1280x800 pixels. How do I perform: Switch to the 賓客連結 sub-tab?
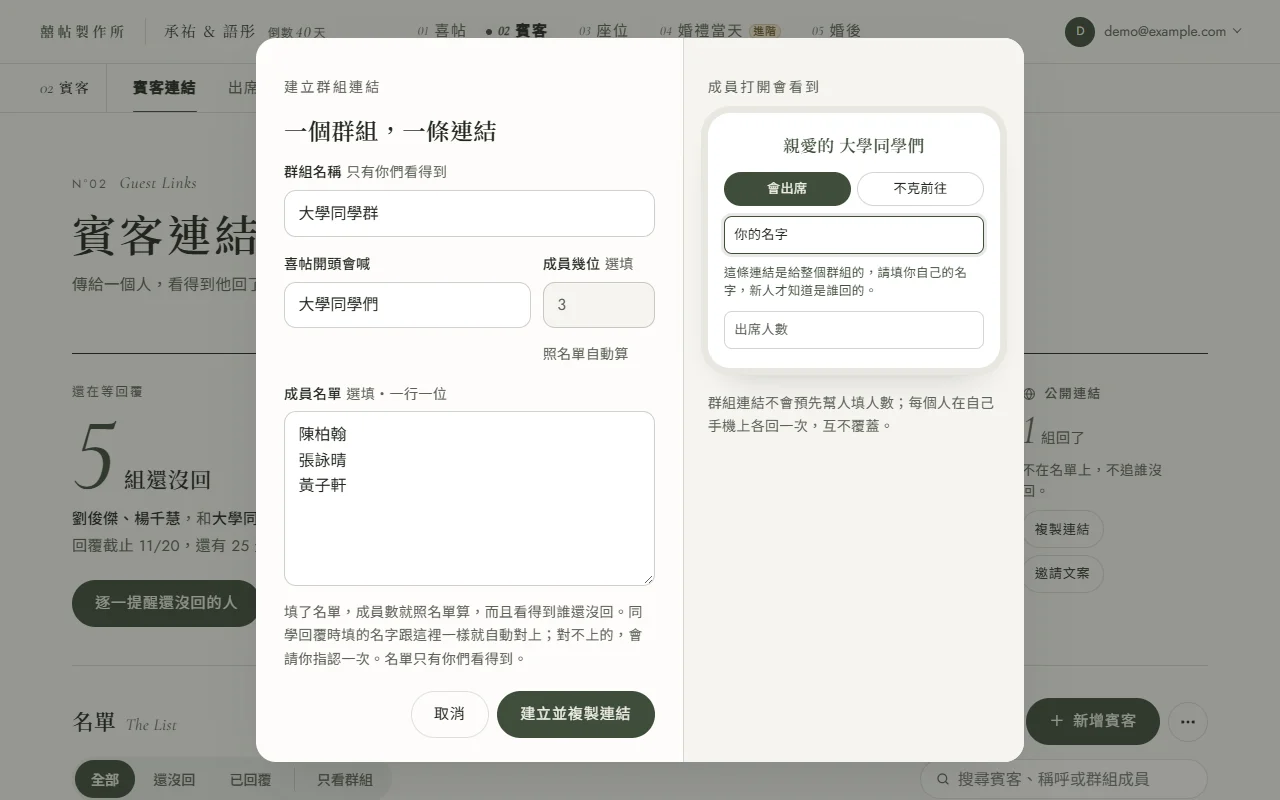tap(164, 88)
